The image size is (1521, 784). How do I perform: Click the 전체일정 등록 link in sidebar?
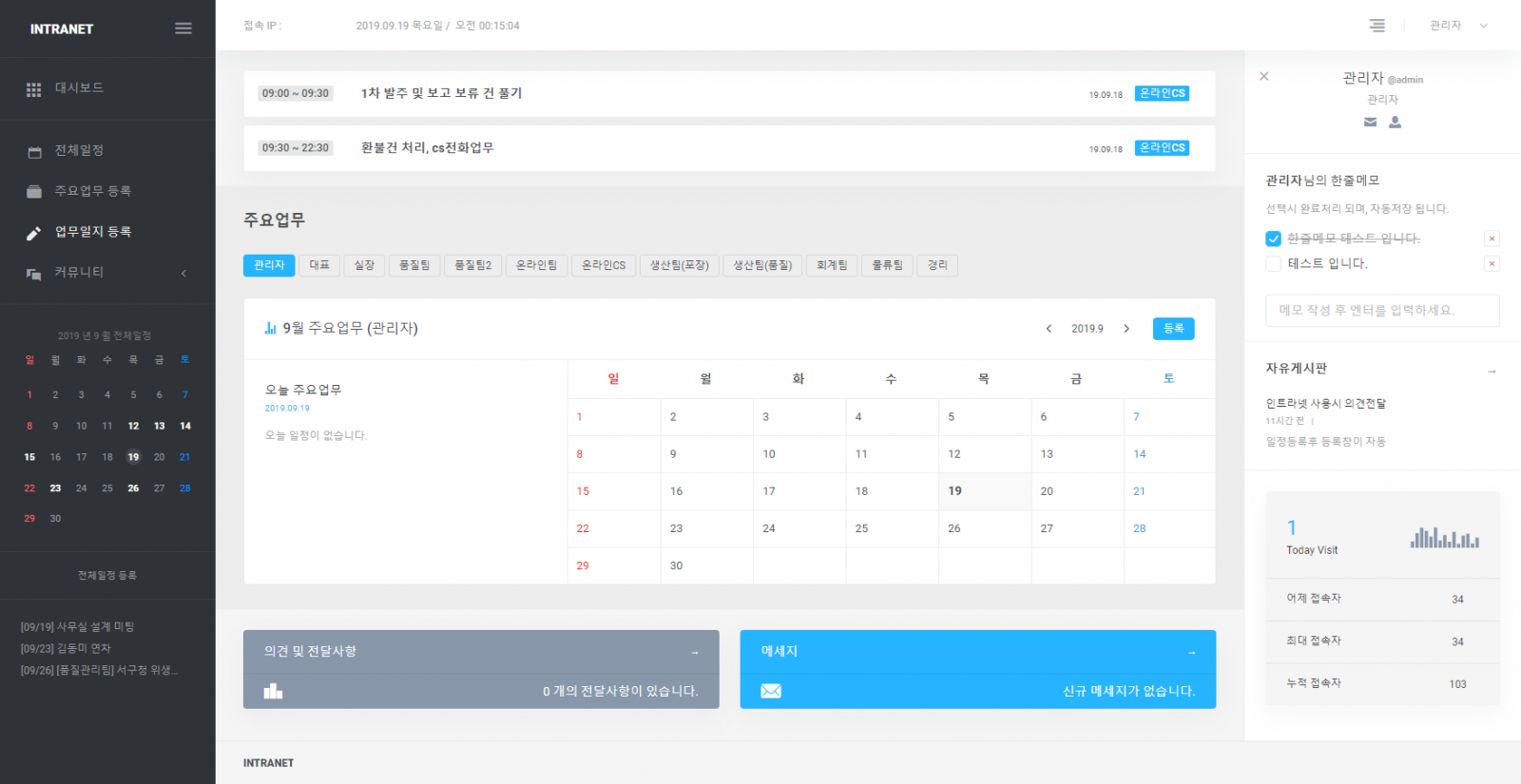tap(106, 575)
